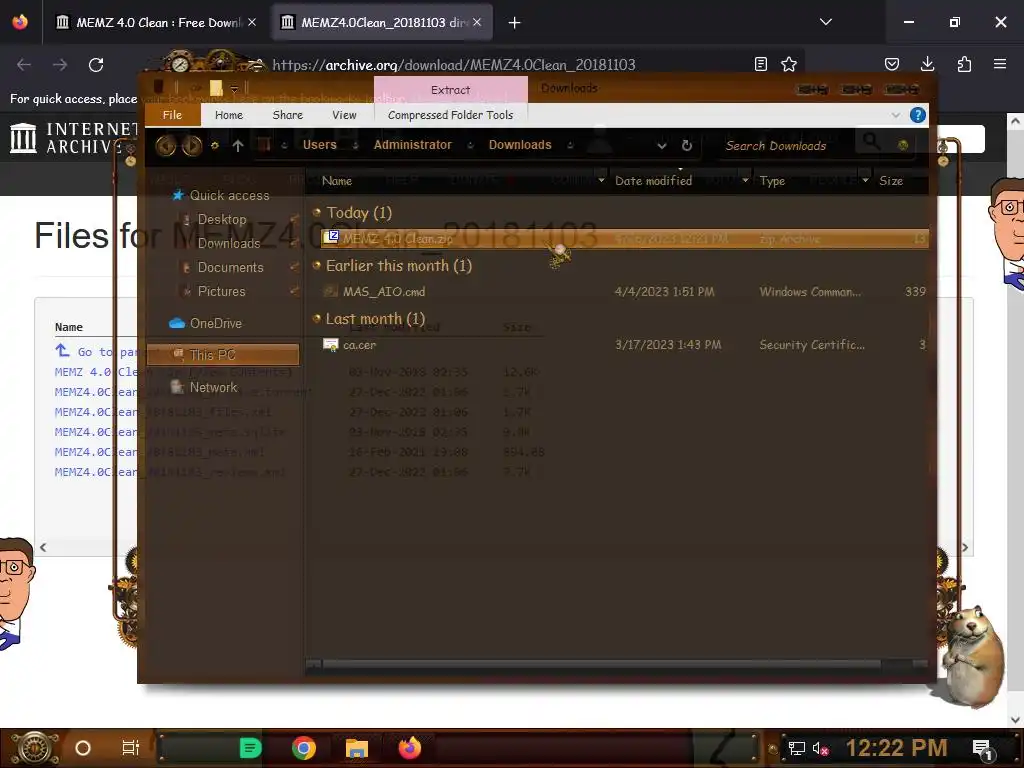The height and width of the screenshot is (768, 1024).
Task: Collapse the Last month group
Action: [x=317, y=319]
